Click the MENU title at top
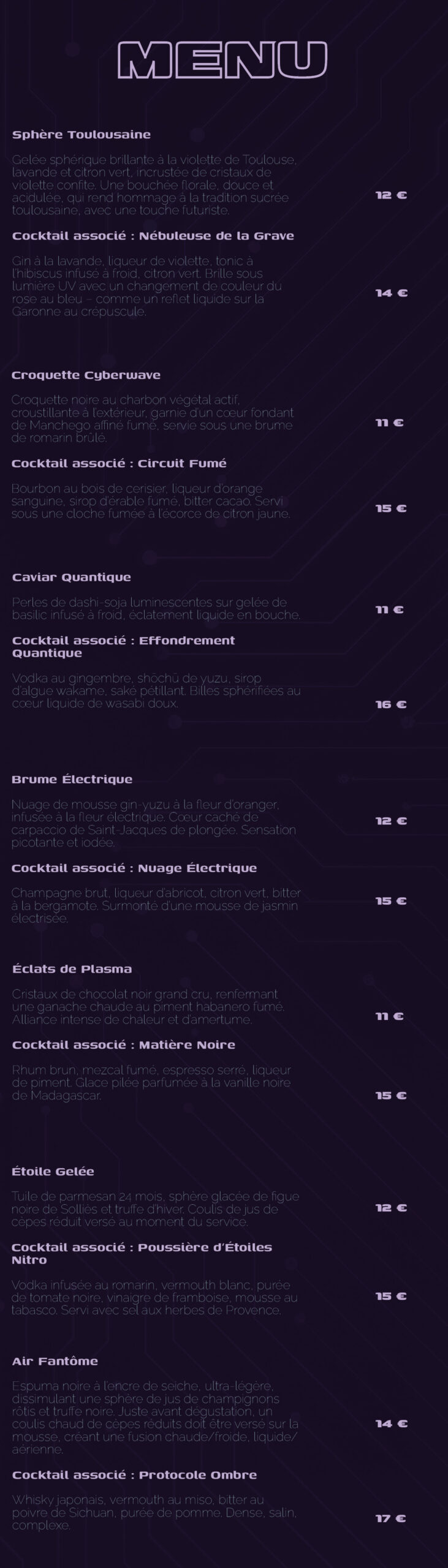448x1568 pixels. tap(222, 60)
